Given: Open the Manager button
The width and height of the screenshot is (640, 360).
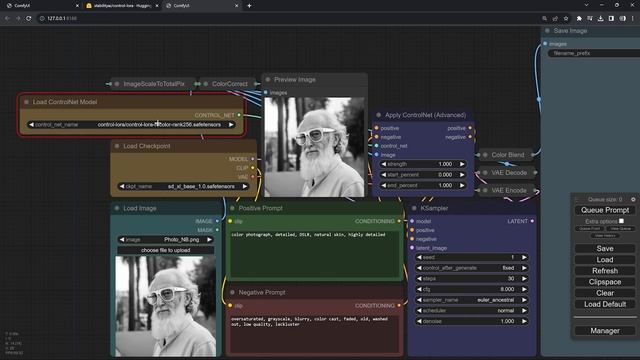Looking at the screenshot, I should point(604,331).
